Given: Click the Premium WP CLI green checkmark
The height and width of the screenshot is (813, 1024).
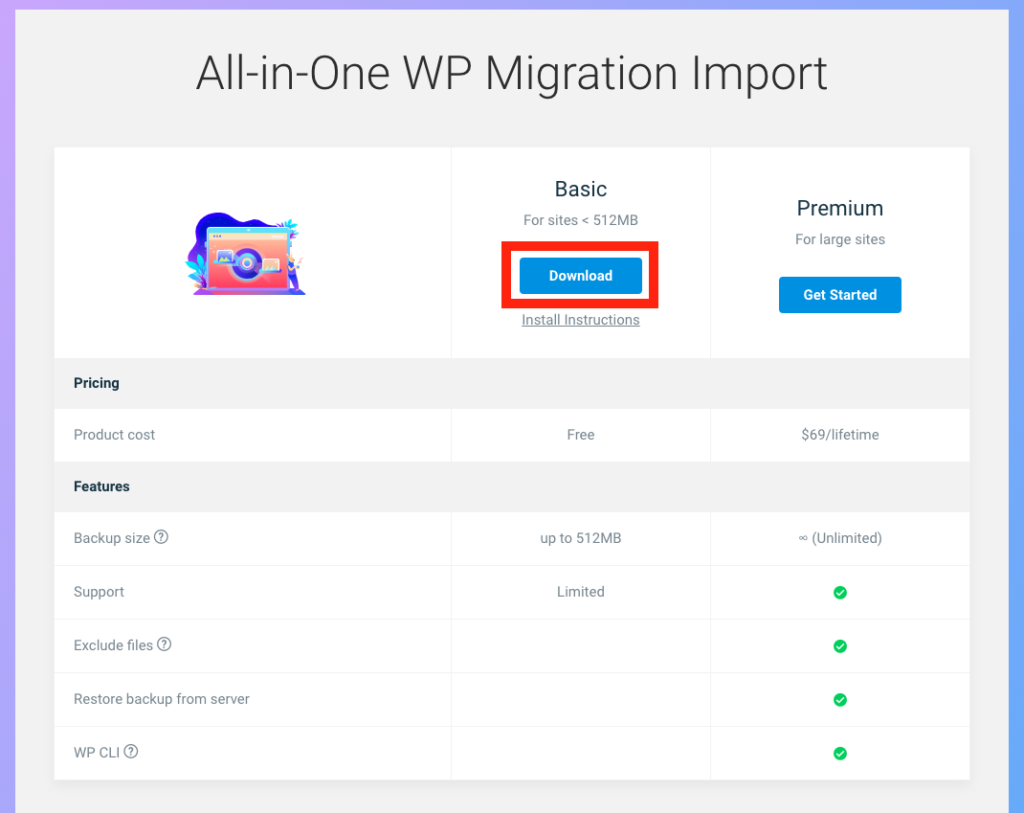Looking at the screenshot, I should [840, 753].
